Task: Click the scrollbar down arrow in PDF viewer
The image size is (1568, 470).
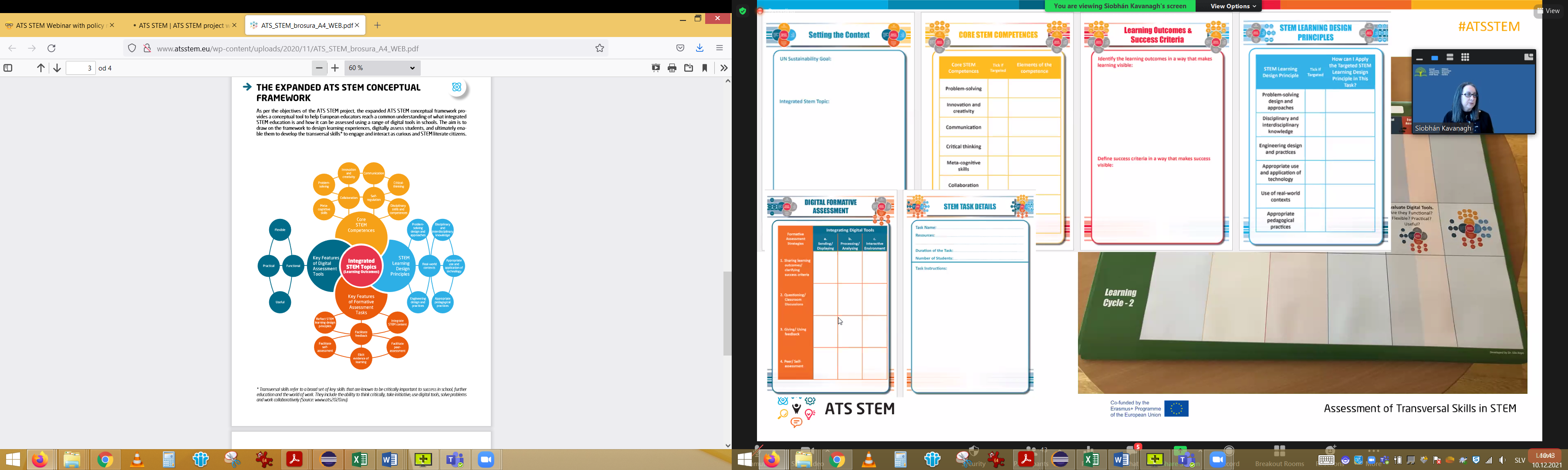Action: (727, 445)
